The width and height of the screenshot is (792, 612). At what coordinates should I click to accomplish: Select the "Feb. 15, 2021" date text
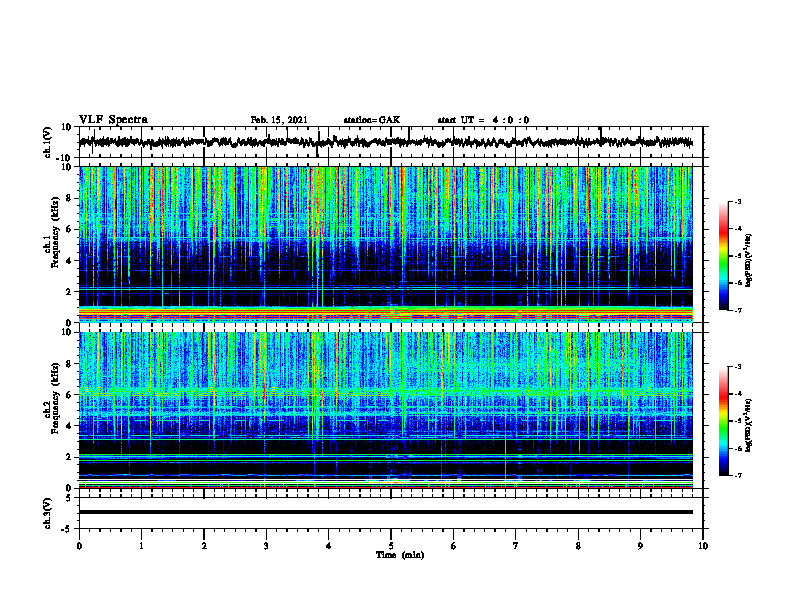[x=279, y=120]
